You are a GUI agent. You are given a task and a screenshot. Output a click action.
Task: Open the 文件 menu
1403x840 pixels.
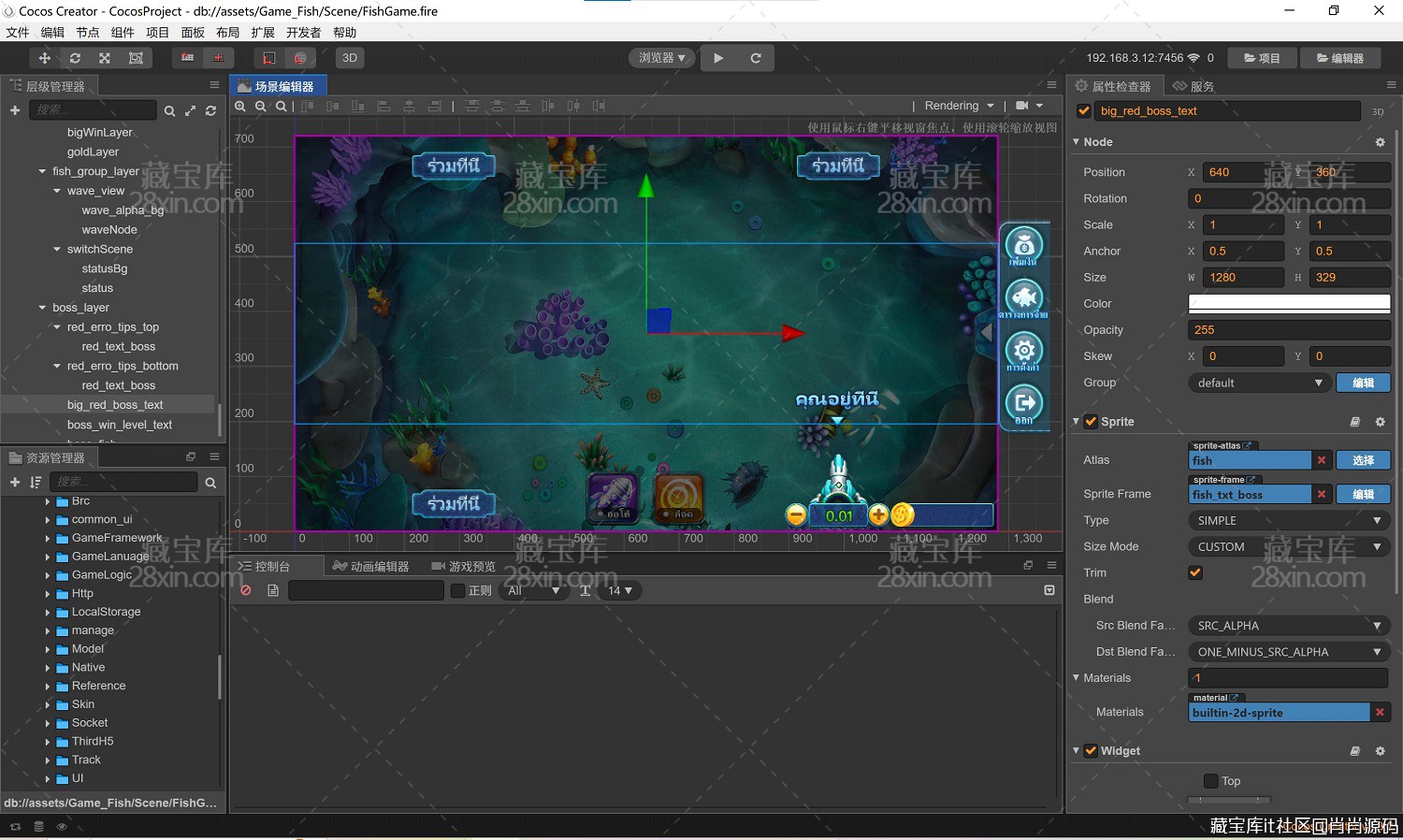click(18, 33)
